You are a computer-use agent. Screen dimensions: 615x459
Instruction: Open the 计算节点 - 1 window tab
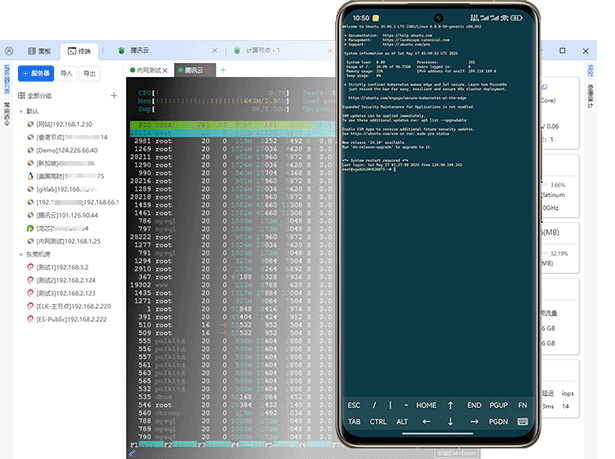[257, 51]
